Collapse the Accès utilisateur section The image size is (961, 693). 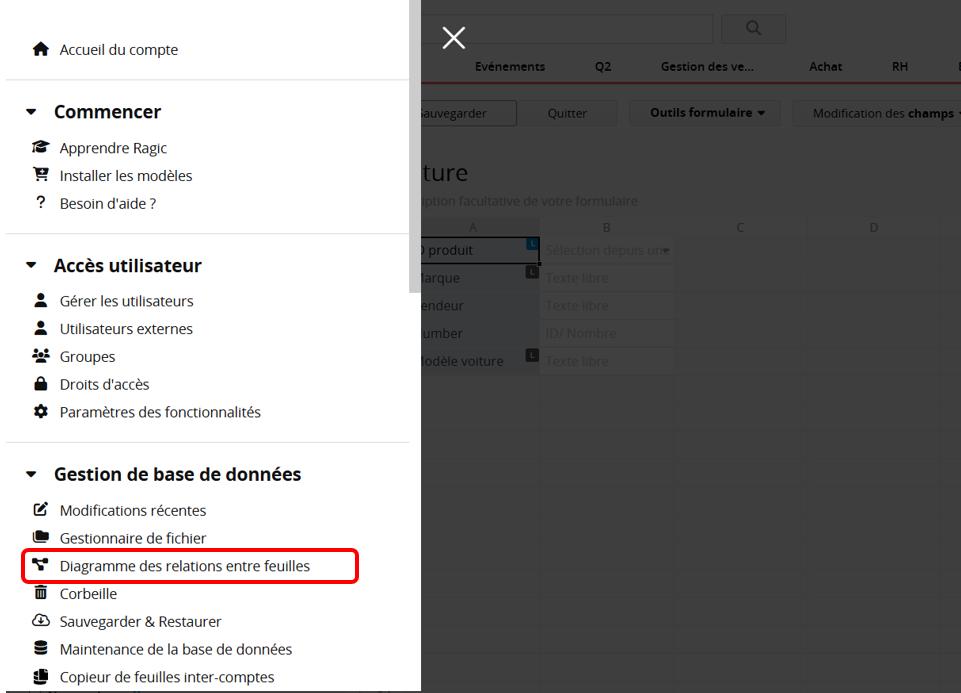(x=31, y=266)
